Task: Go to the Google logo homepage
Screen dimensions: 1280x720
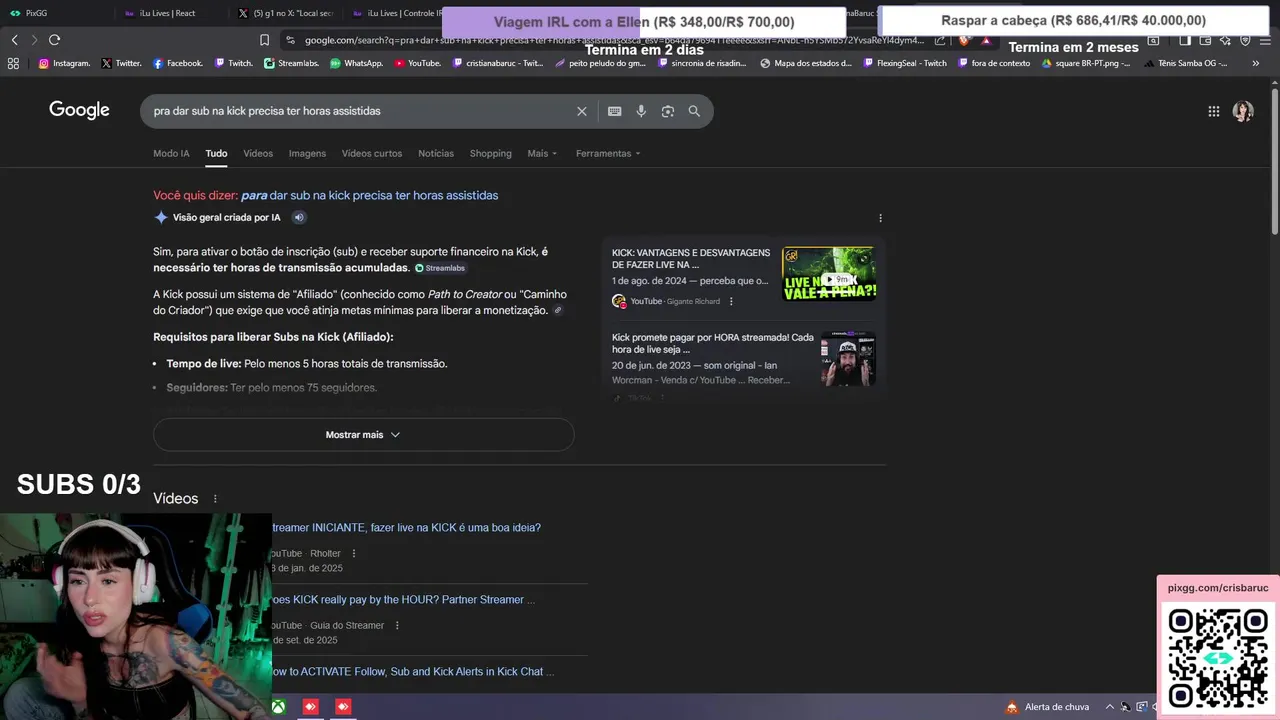Action: pos(79,110)
